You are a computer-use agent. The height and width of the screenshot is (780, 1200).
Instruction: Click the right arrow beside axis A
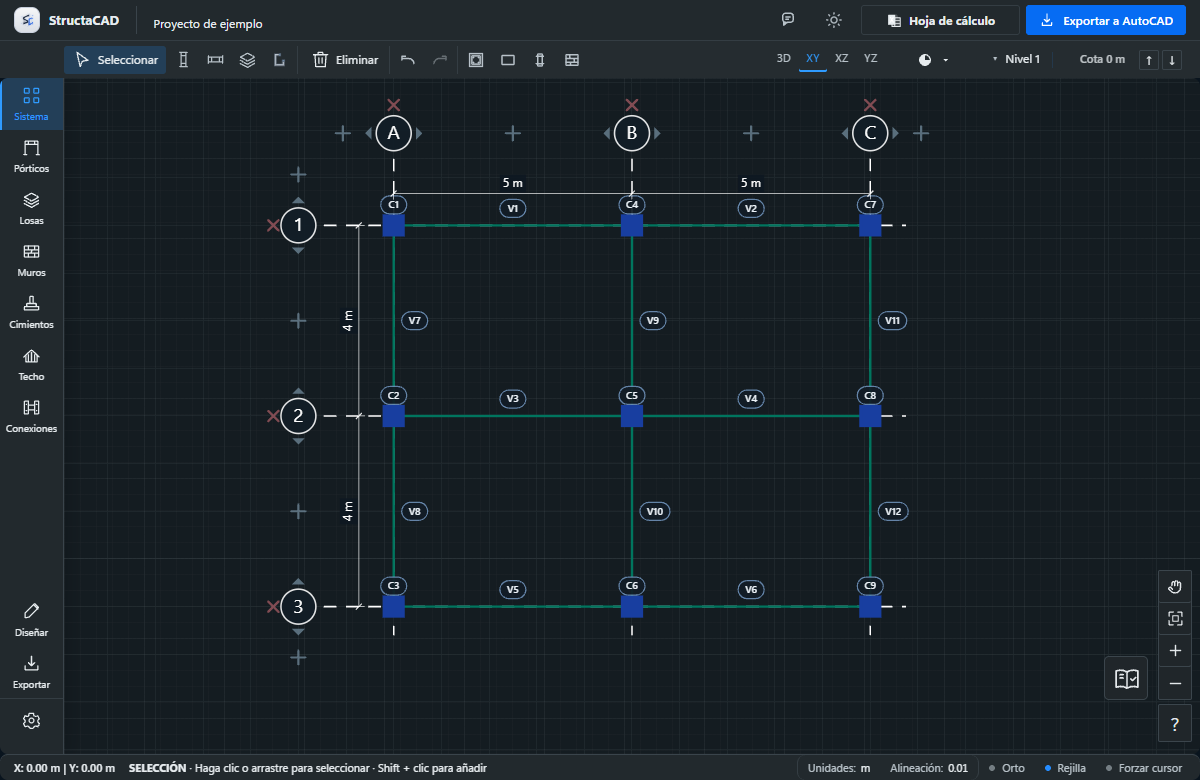click(x=419, y=133)
